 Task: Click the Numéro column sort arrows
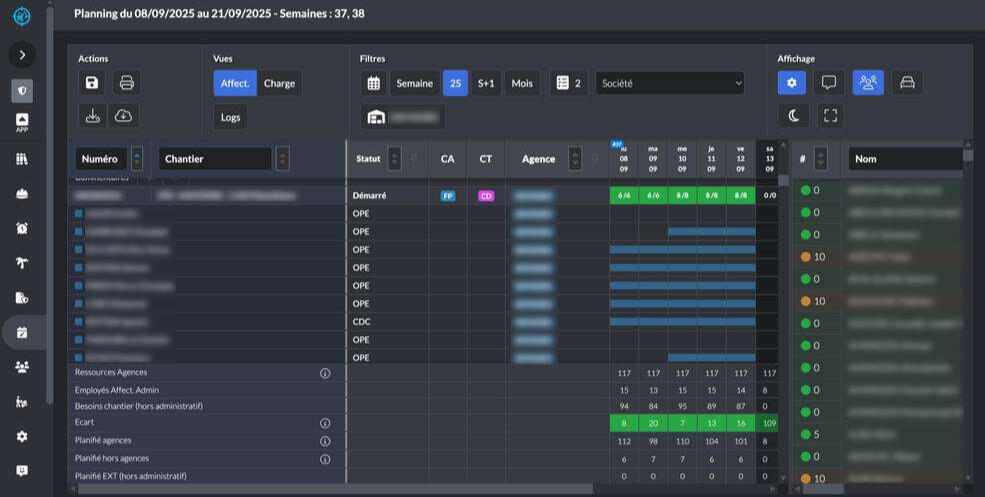pyautogui.click(x=137, y=159)
